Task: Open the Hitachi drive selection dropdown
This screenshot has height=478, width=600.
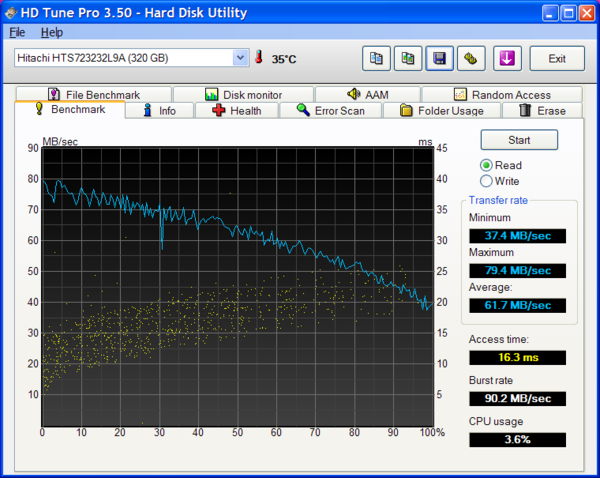Action: pos(131,58)
